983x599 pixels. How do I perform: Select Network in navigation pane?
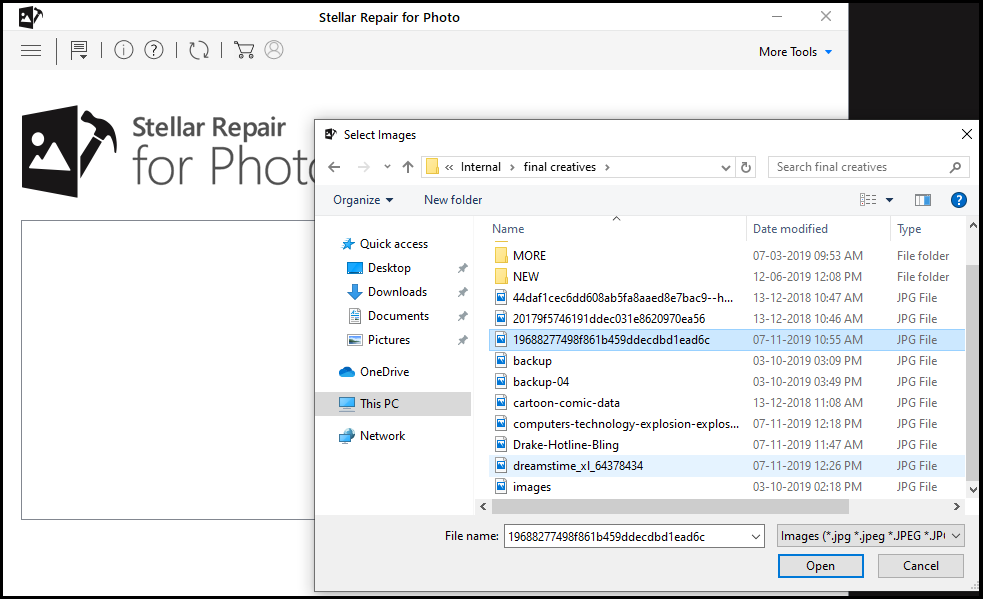[382, 436]
